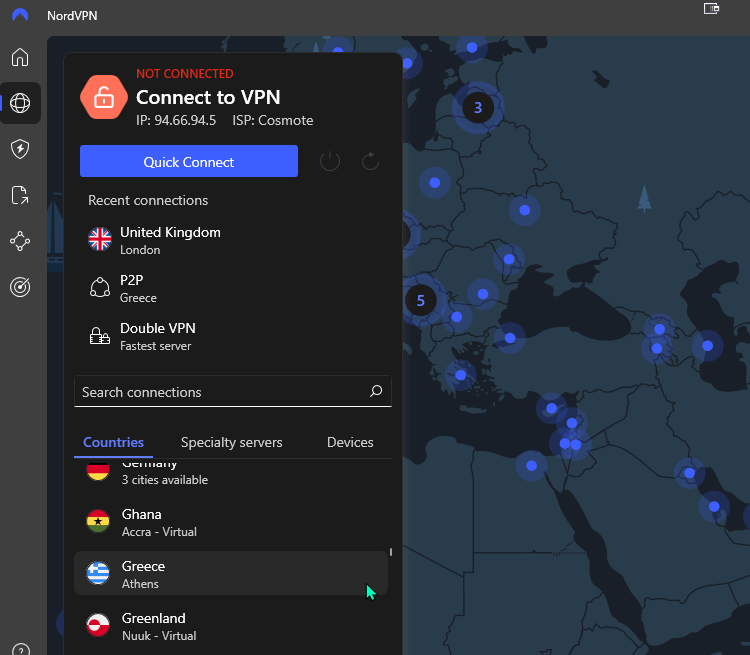This screenshot has width=750, height=655.
Task: Click the map cluster marker labeled 5
Action: (x=420, y=300)
